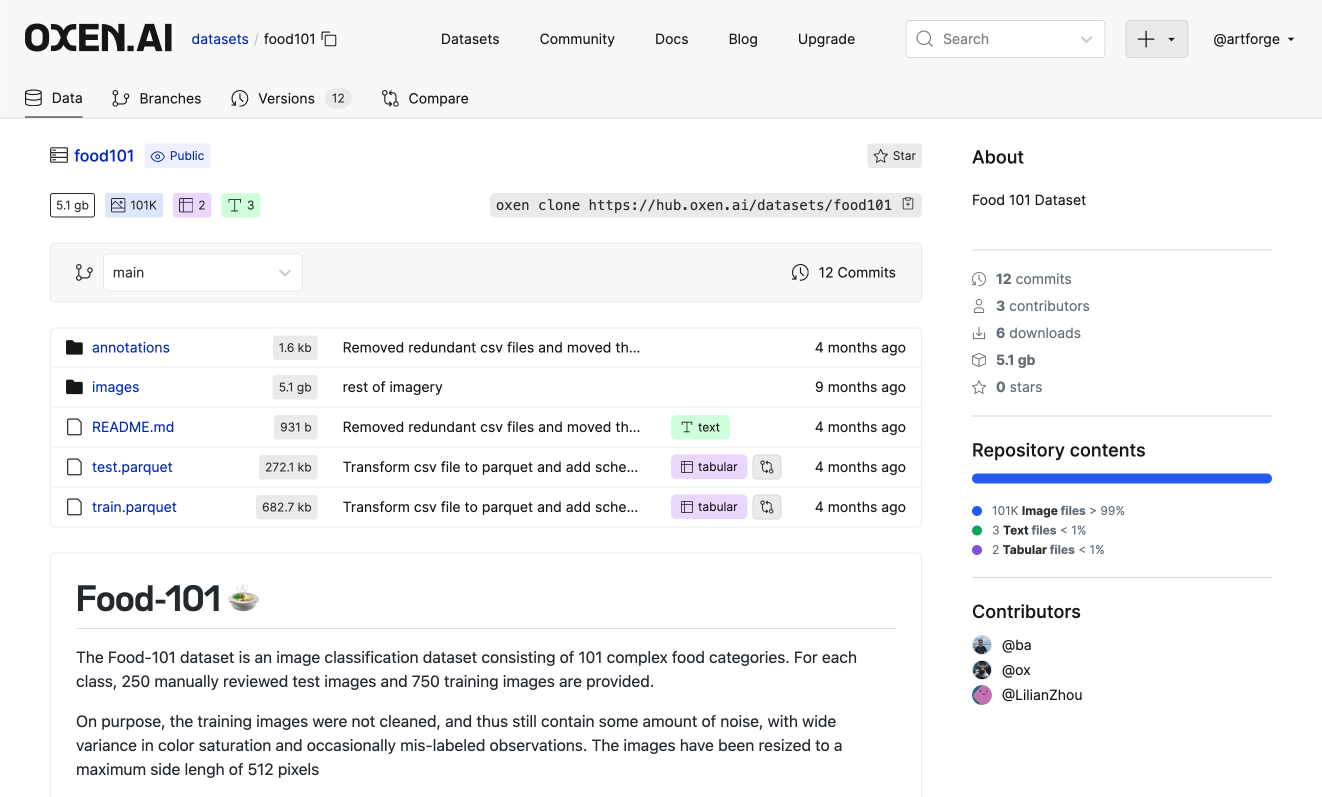Open the annotations folder
Screen dimensions: 1322x797
coord(131,347)
